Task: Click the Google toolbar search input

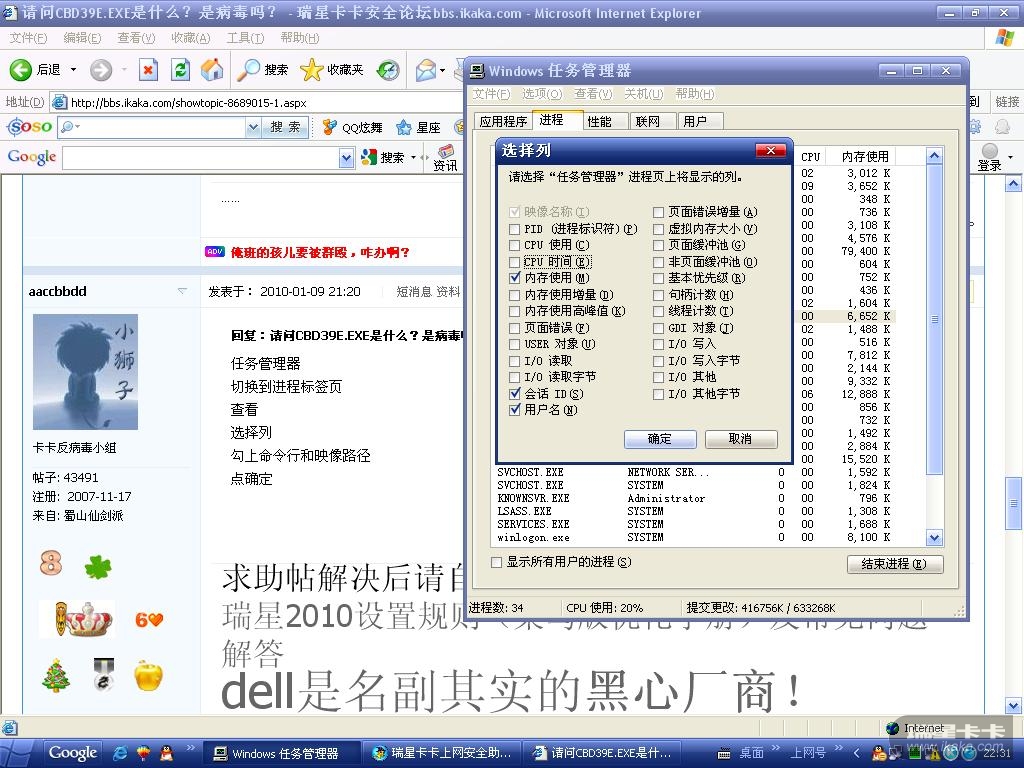Action: pyautogui.click(x=201, y=157)
